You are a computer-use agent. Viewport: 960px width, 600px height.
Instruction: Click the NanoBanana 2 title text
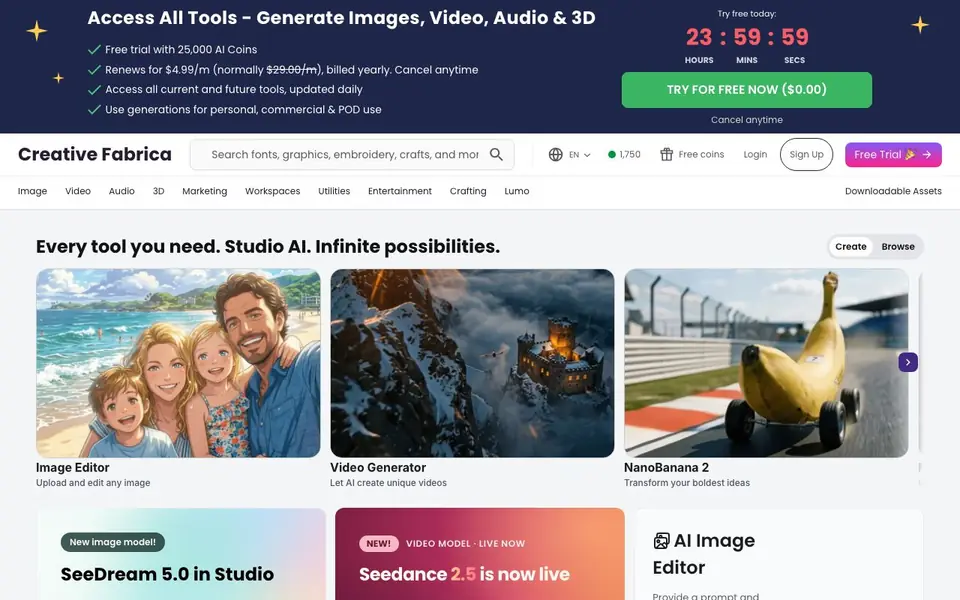pos(666,467)
